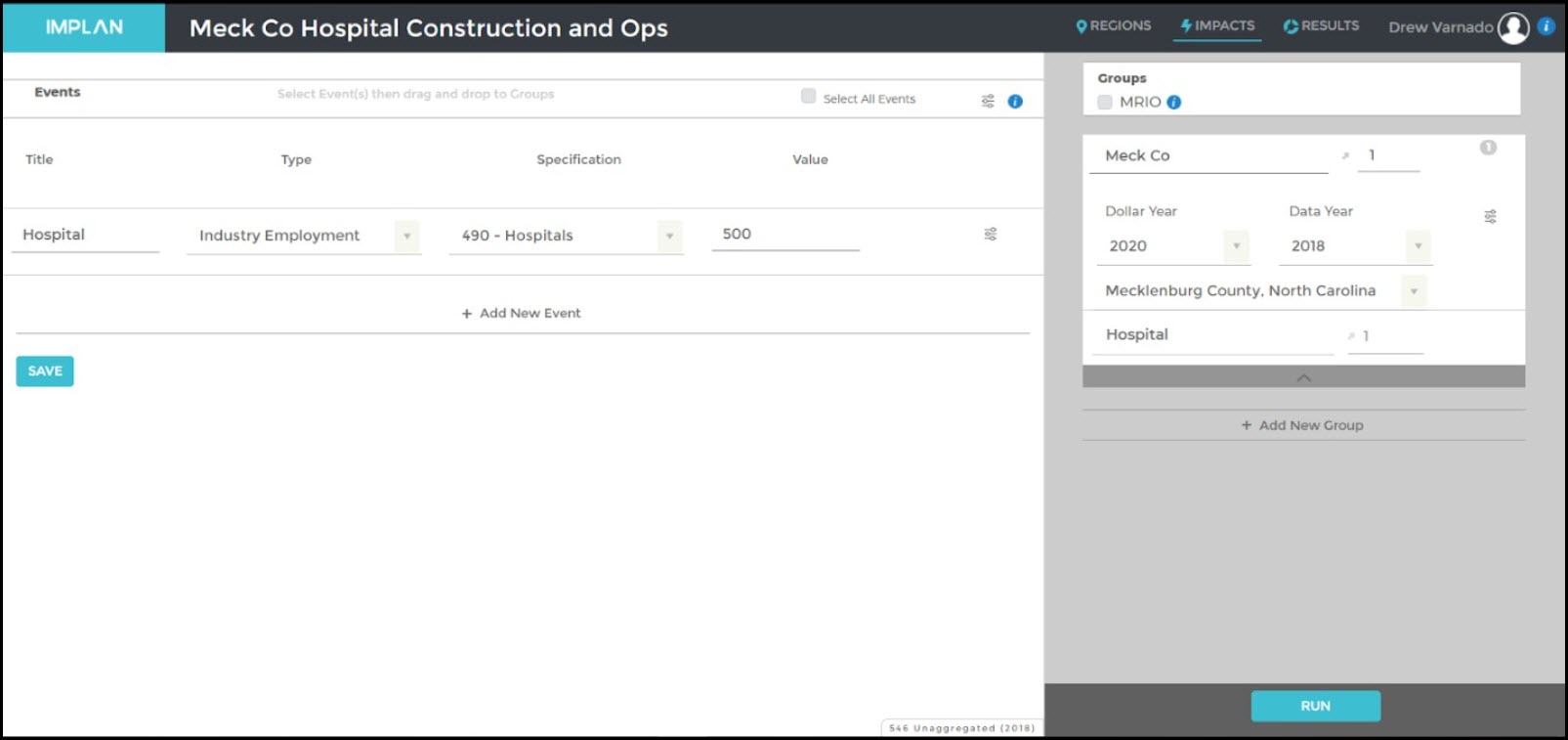The height and width of the screenshot is (740, 1568).
Task: Click the Events info icon
Action: pos(1015,101)
